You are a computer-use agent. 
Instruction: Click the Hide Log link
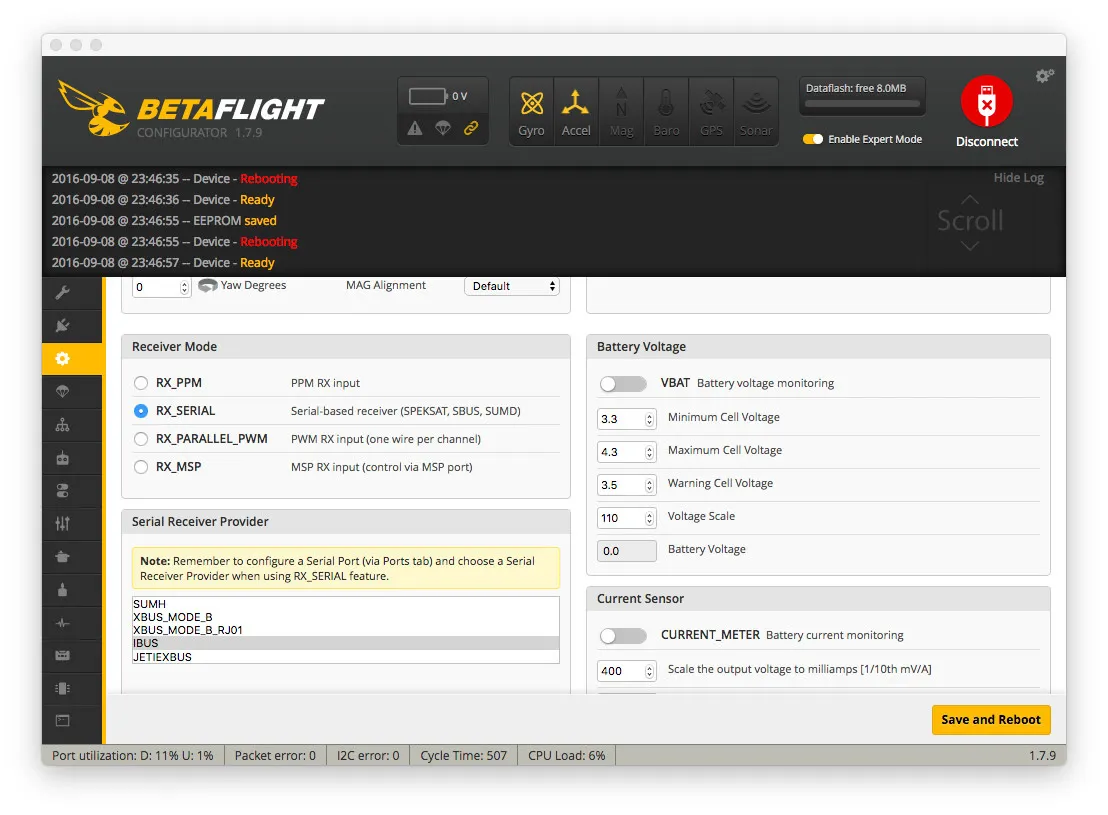(1018, 178)
